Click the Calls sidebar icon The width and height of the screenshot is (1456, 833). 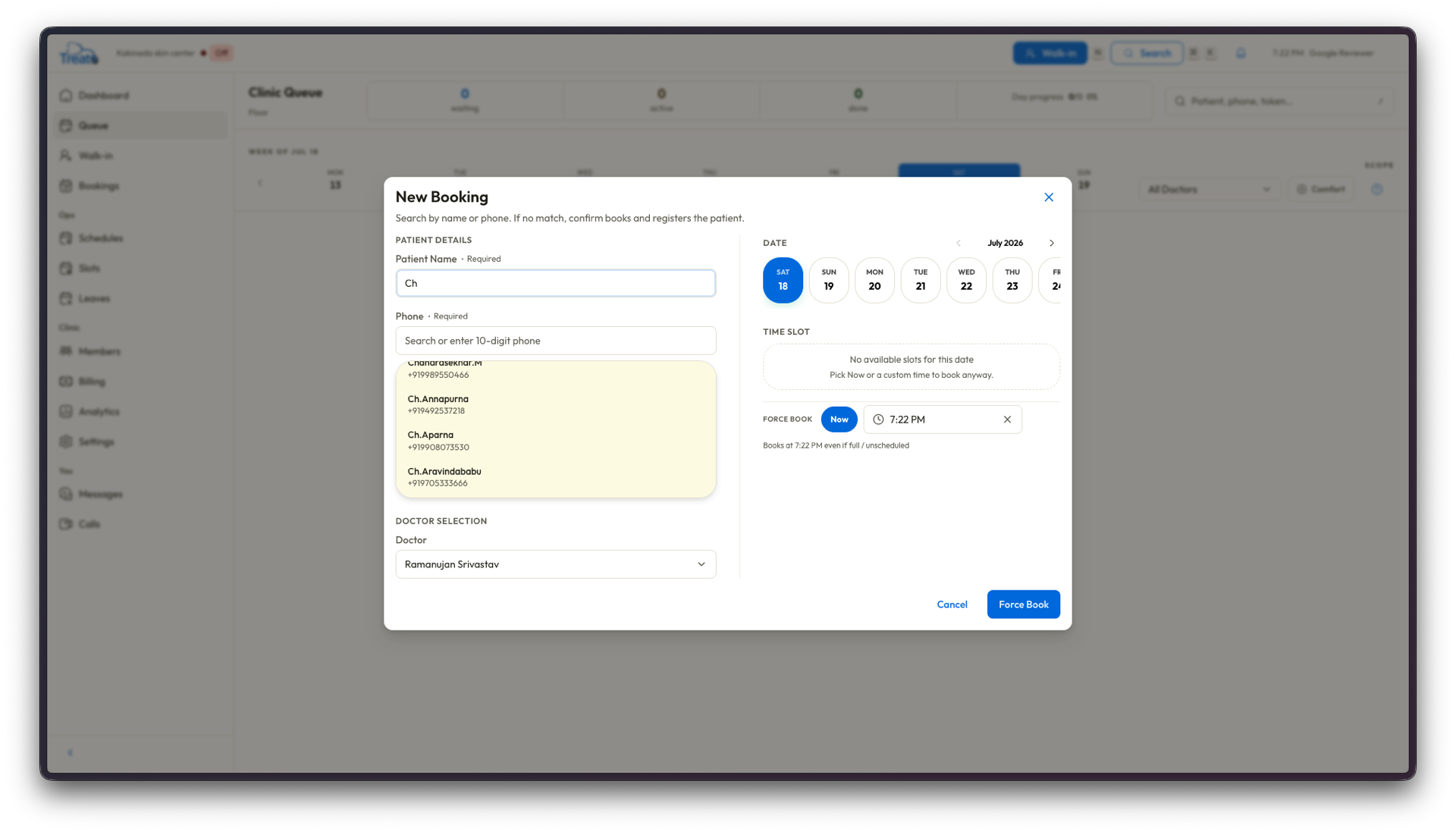66,524
